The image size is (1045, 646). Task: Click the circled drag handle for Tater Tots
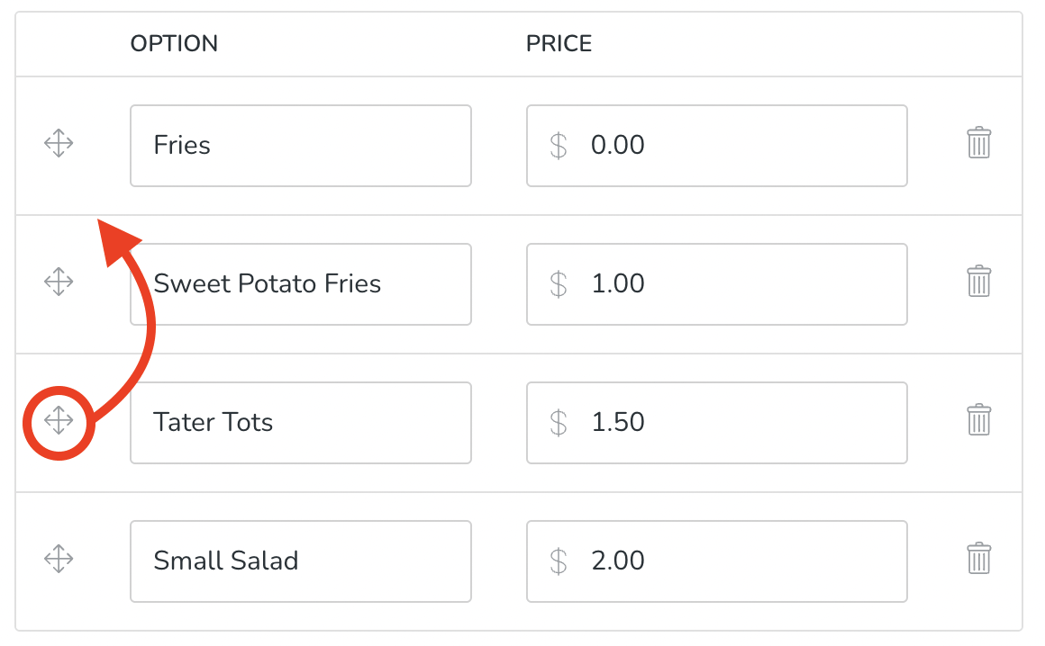(x=58, y=421)
